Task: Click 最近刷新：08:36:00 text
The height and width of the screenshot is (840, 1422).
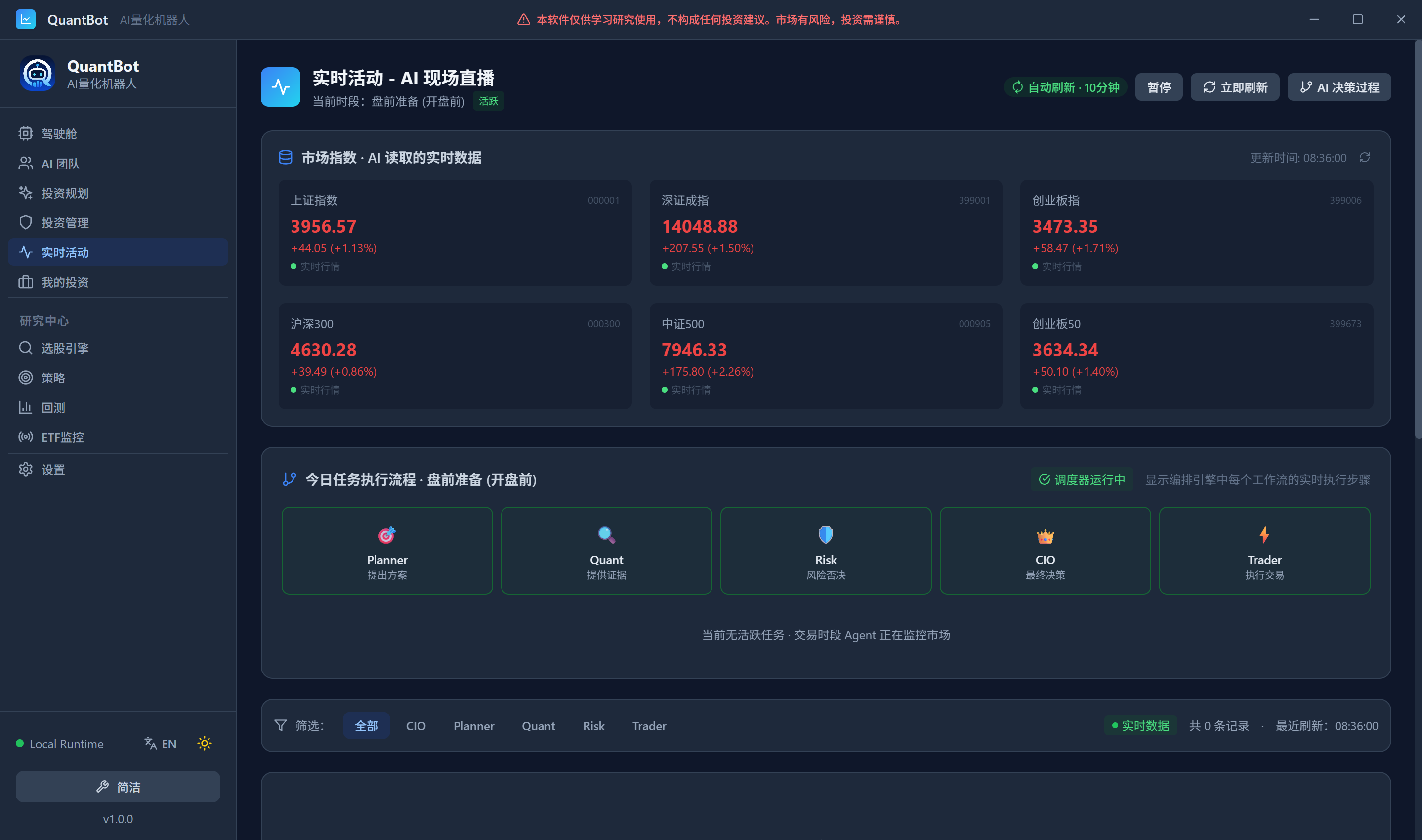Action: tap(1326, 726)
